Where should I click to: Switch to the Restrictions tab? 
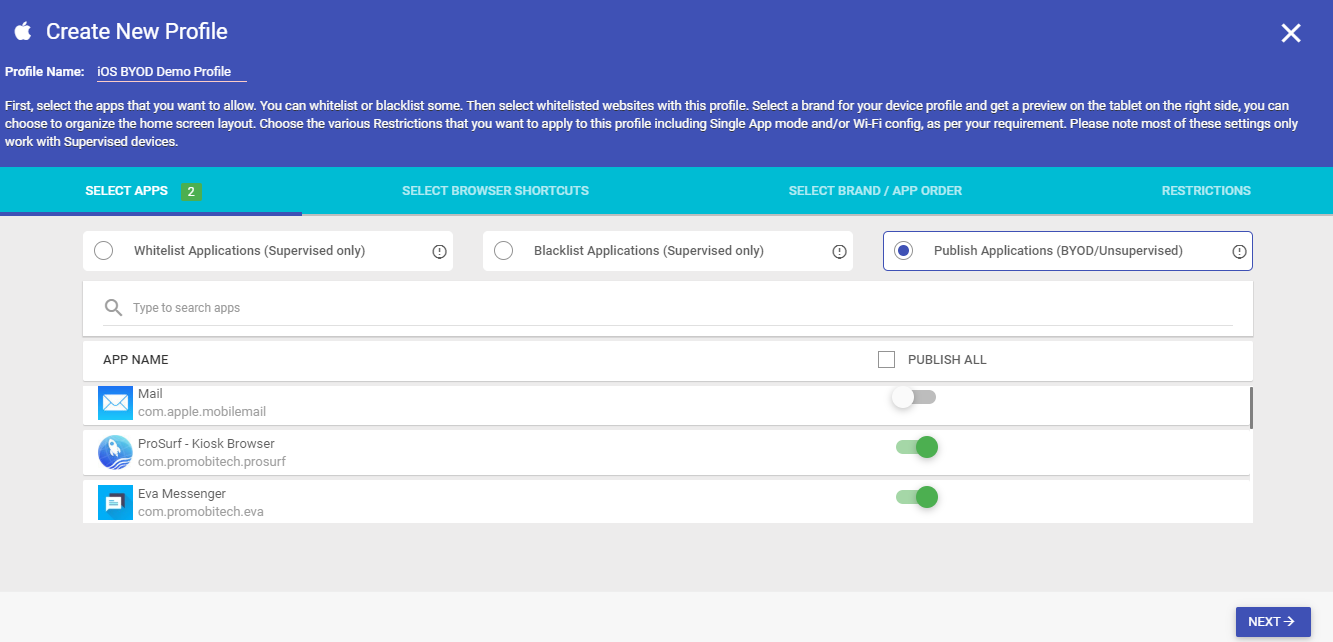[x=1206, y=191]
